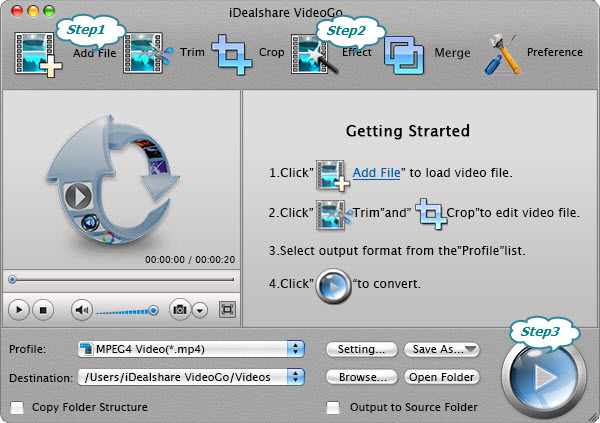Click the Setting... button
Screen dimensions: 600x423
(x=361, y=349)
